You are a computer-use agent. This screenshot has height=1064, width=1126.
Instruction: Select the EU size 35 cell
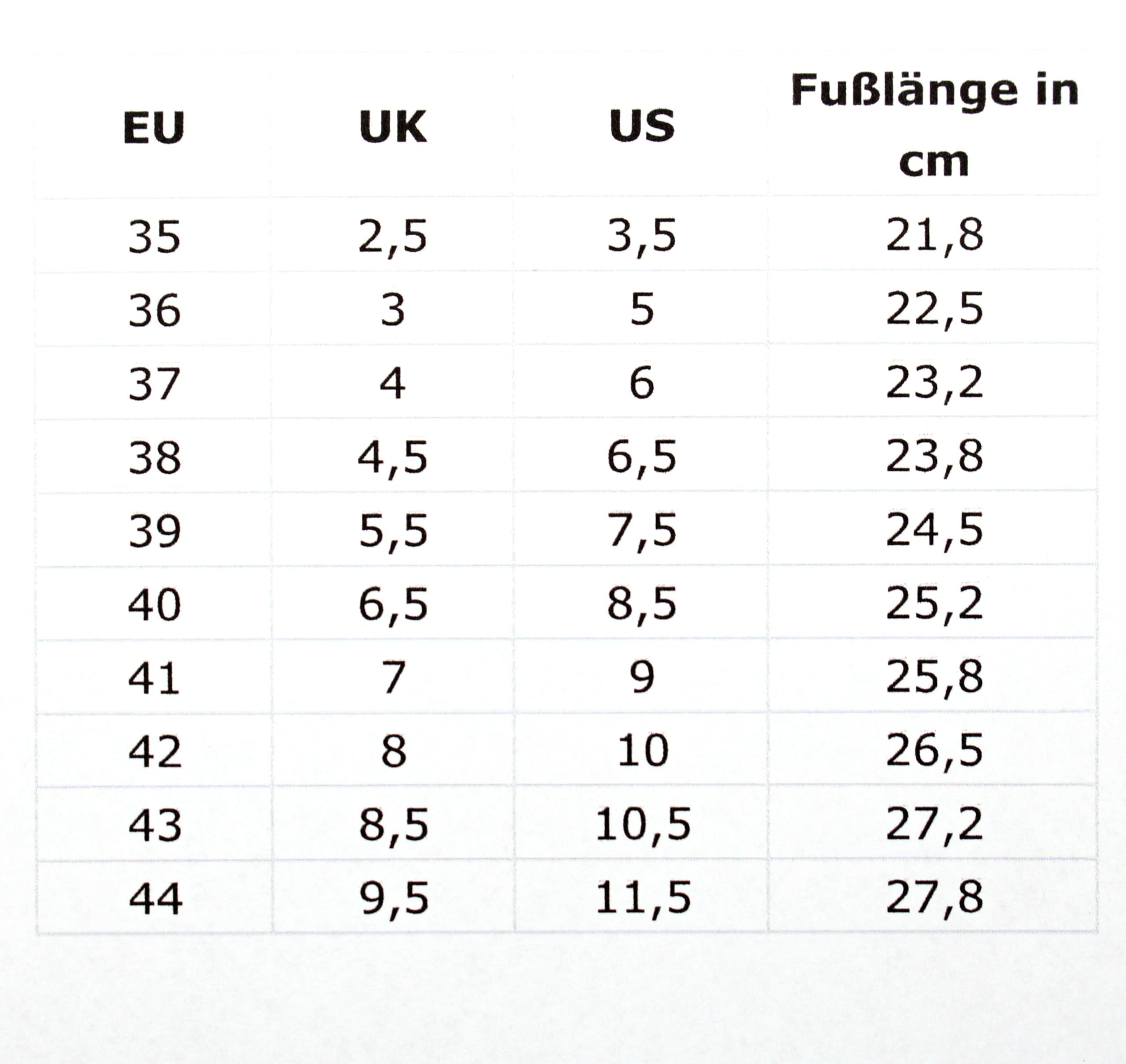coord(154,237)
